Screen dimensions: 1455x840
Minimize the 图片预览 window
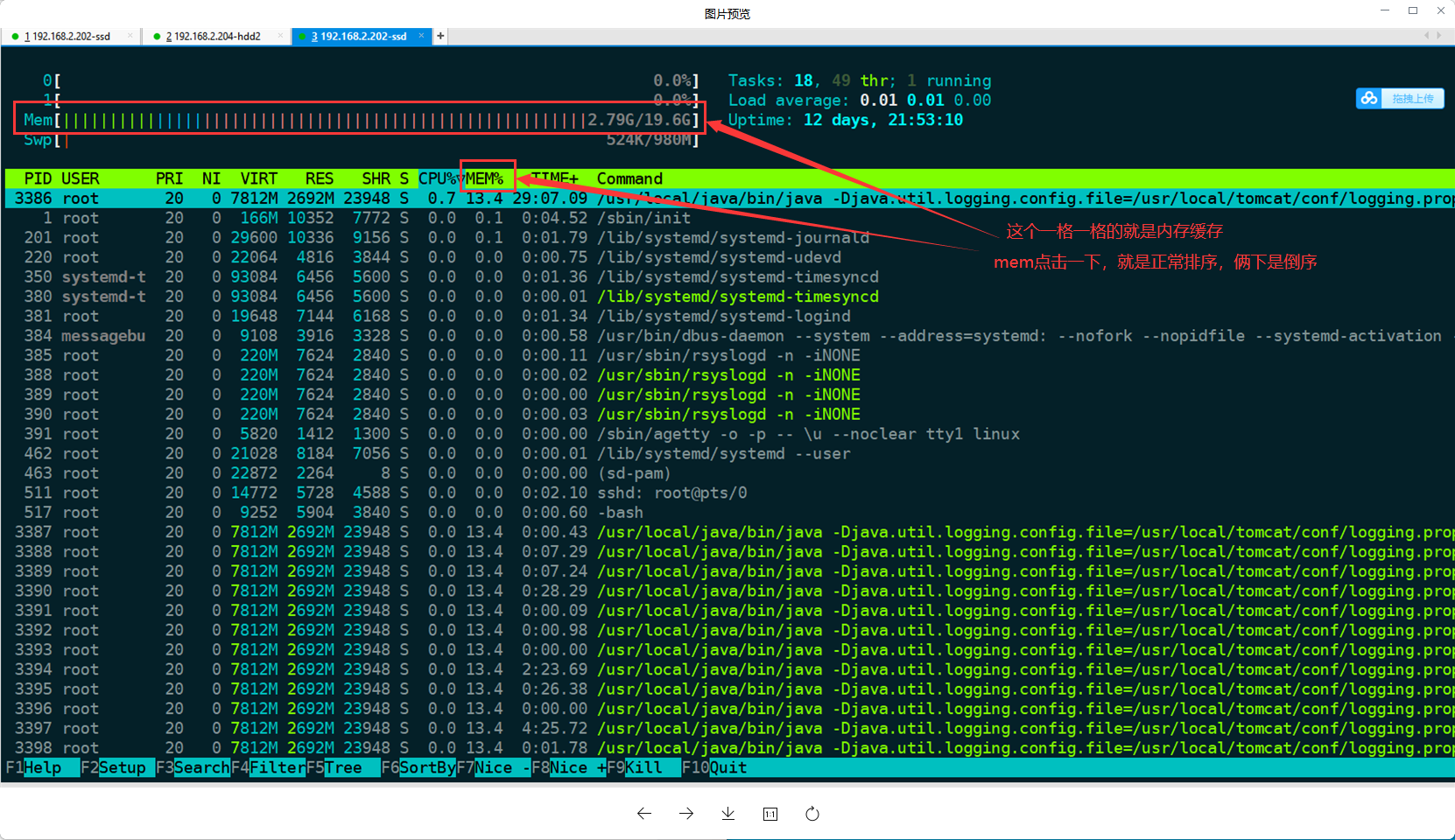pyautogui.click(x=1385, y=10)
